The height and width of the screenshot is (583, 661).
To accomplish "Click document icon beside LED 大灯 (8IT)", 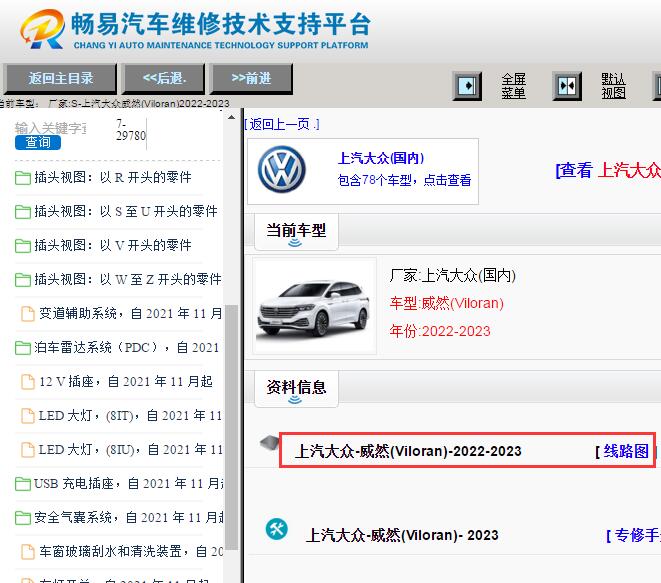I will [28, 416].
